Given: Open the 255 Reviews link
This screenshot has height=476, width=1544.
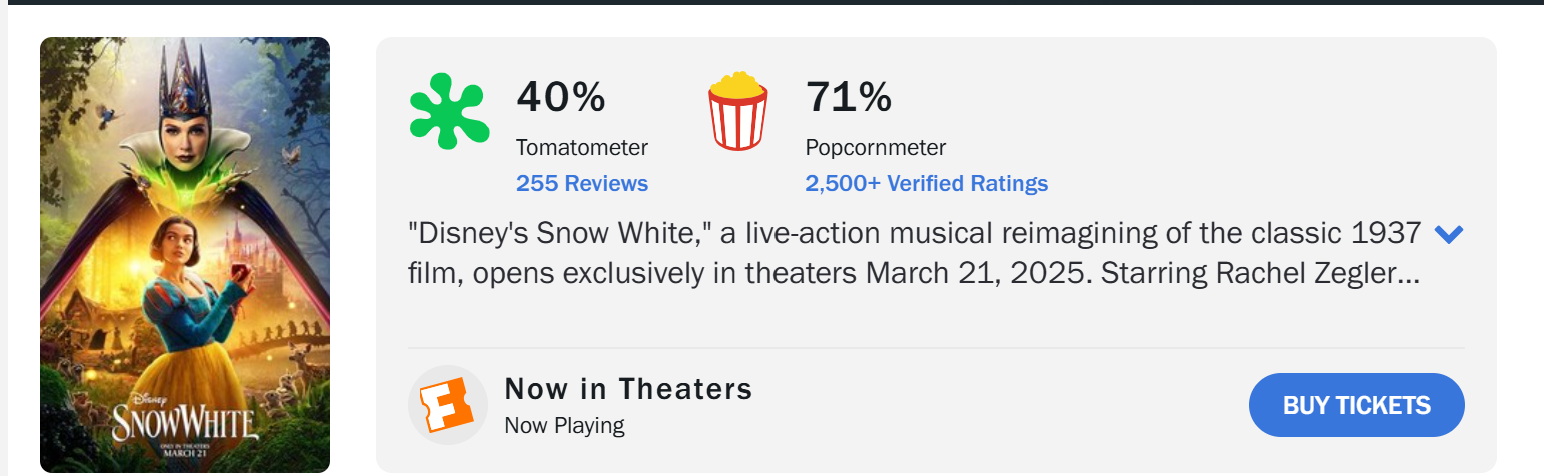Looking at the screenshot, I should pyautogui.click(x=582, y=183).
